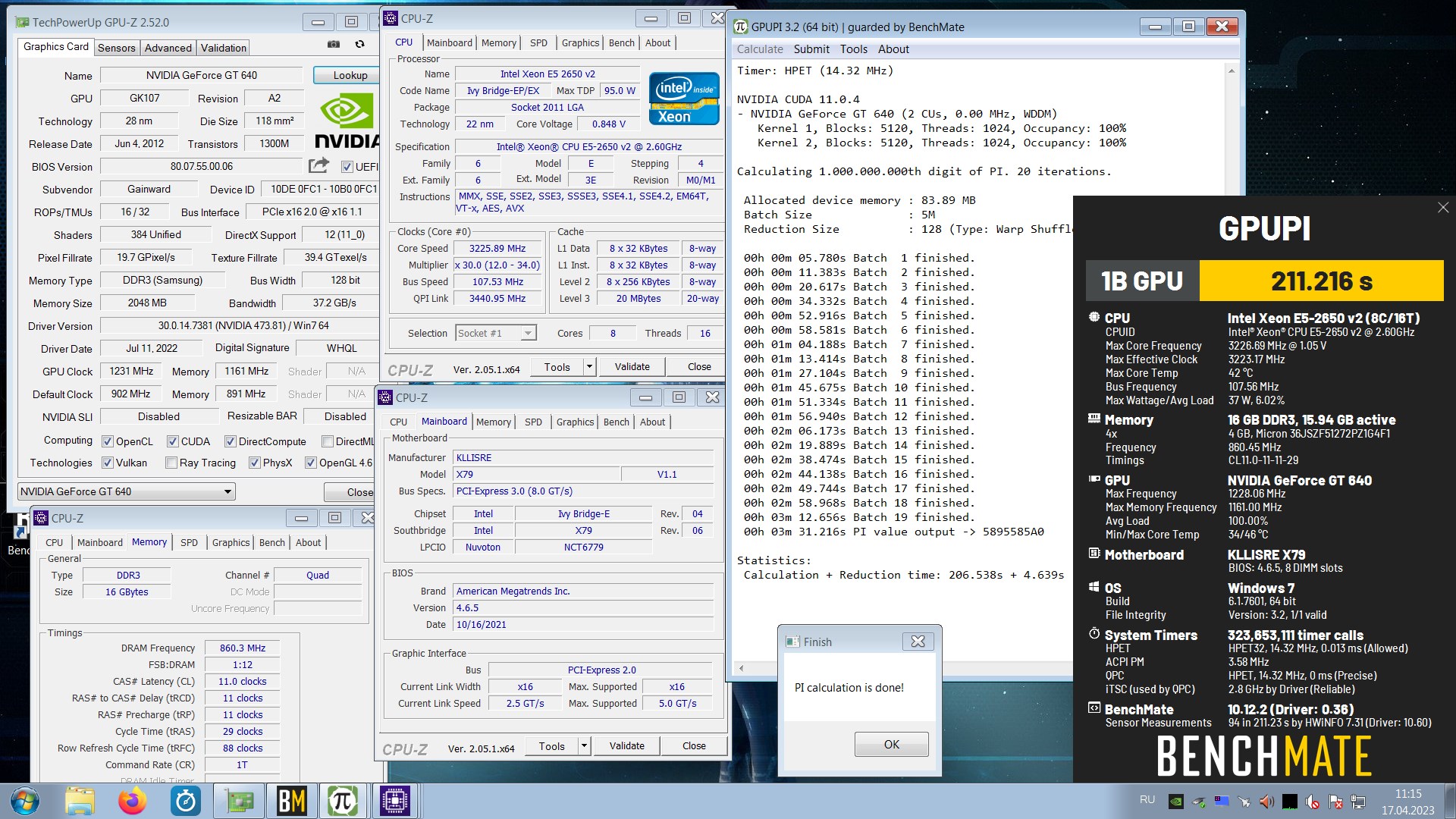The width and height of the screenshot is (1456, 819).
Task: Open Windows Explorer from the taskbar
Action: (x=80, y=801)
